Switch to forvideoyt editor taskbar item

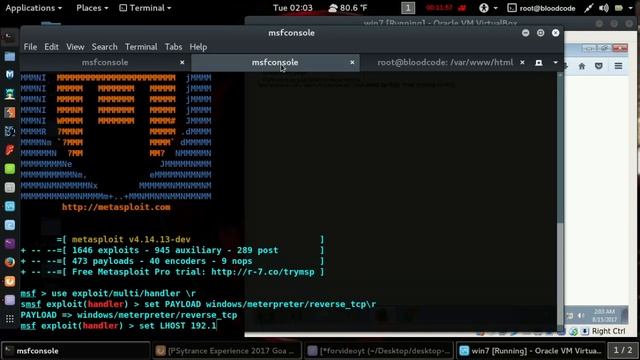tap(379, 351)
